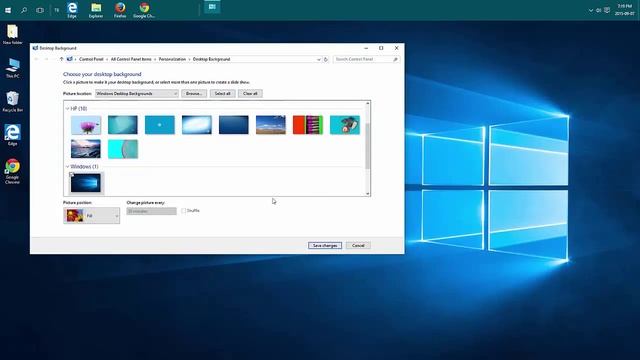Launch Firefox from the taskbar

tap(120, 10)
